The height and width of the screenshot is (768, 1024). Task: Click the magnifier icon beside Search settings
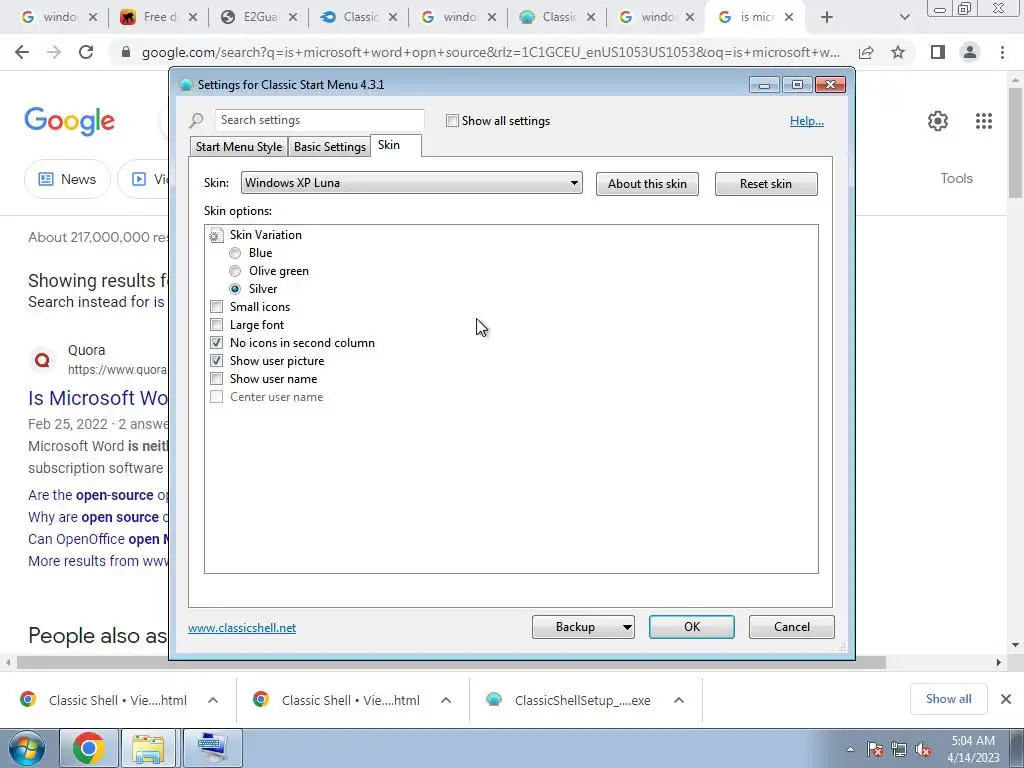pyautogui.click(x=196, y=121)
